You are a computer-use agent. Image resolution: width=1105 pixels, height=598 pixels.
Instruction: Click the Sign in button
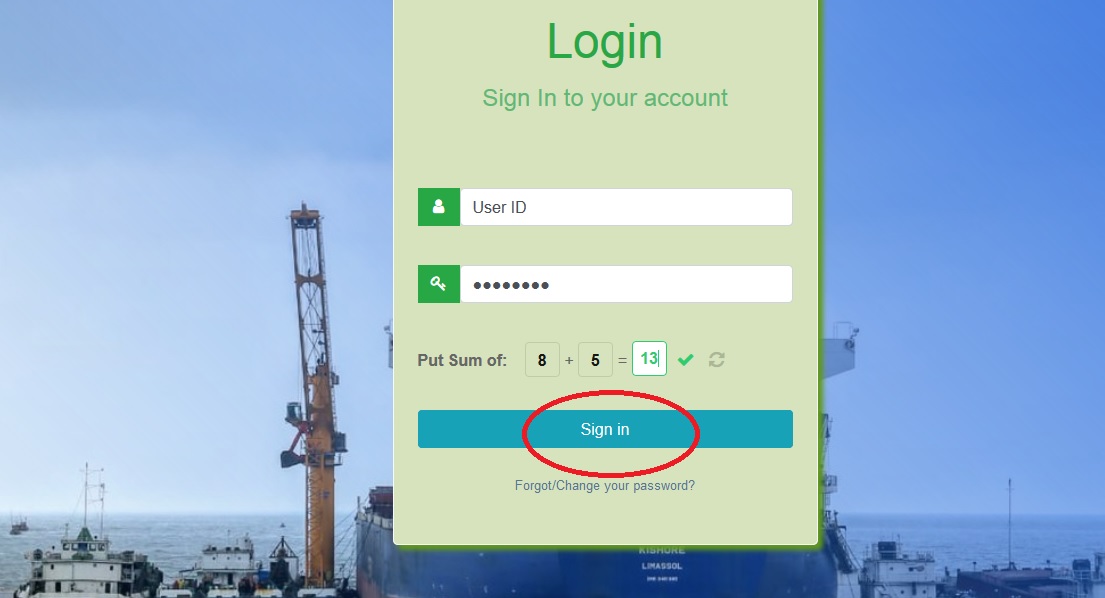pos(605,429)
